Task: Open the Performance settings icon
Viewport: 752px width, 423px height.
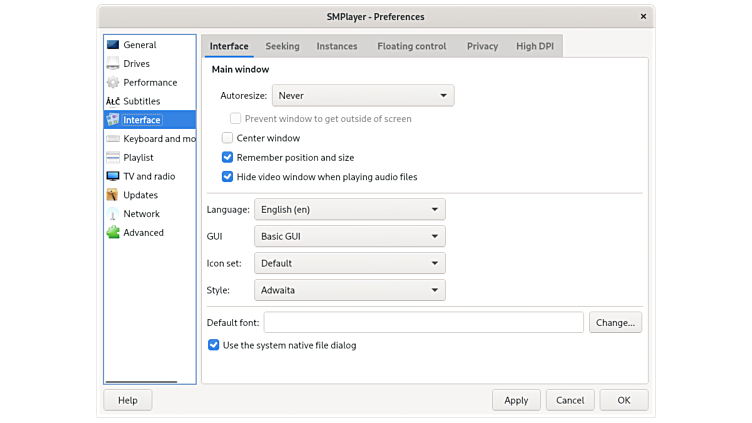Action: [x=113, y=83]
